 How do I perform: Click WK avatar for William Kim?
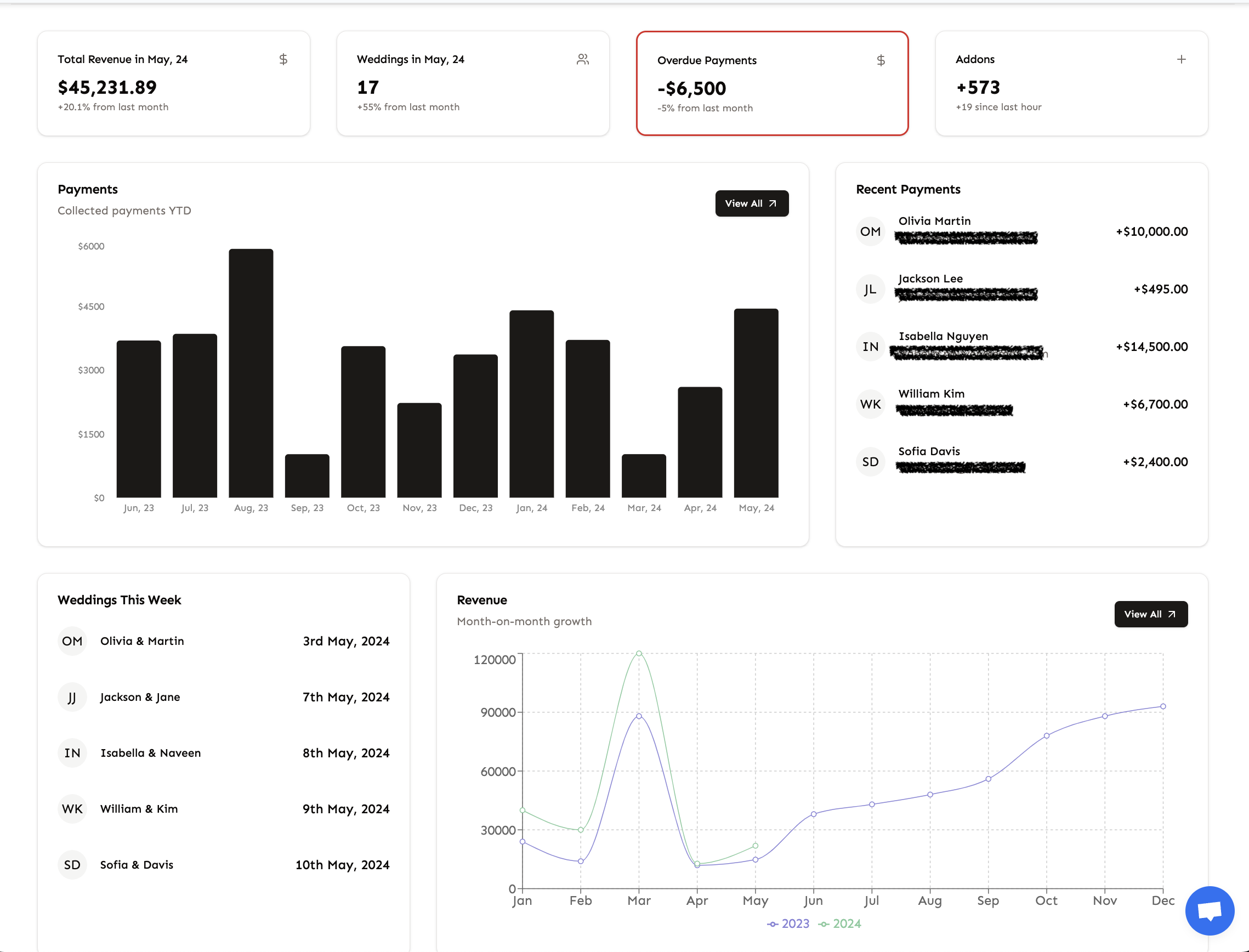click(870, 404)
